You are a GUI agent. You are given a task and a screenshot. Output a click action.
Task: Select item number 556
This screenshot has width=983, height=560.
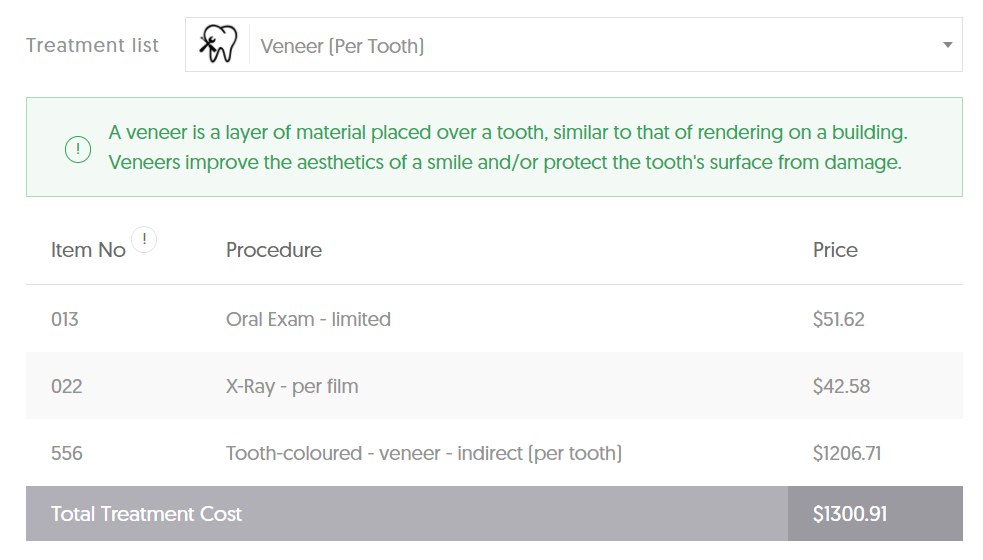[x=67, y=453]
